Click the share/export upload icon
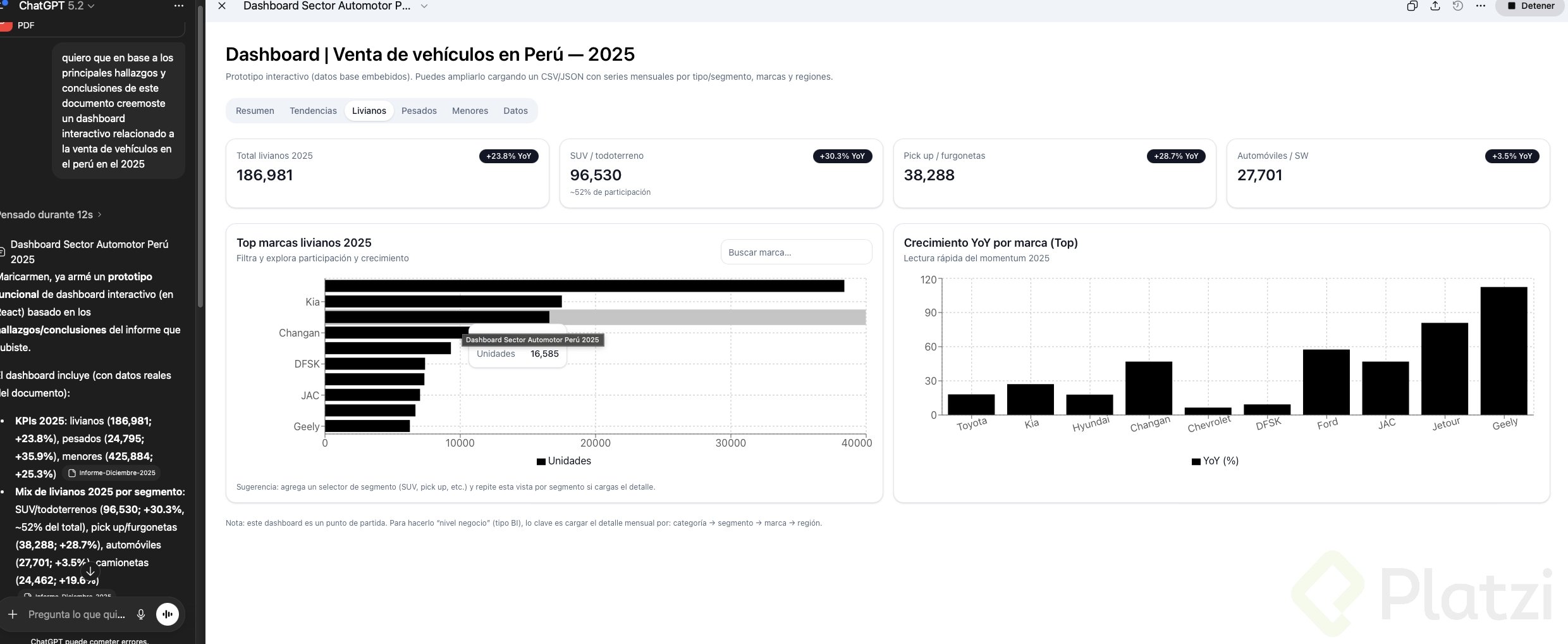The image size is (1568, 644). coord(1435,6)
